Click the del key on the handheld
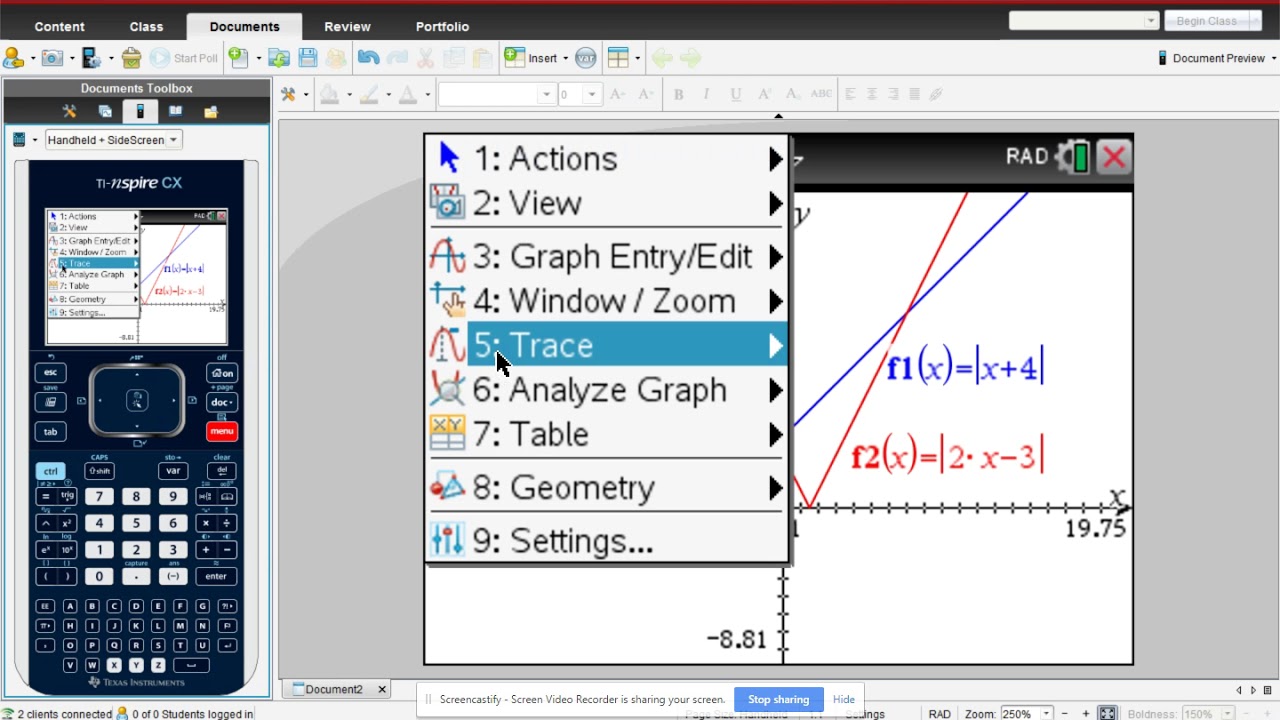Viewport: 1280px width, 720px height. [x=222, y=471]
